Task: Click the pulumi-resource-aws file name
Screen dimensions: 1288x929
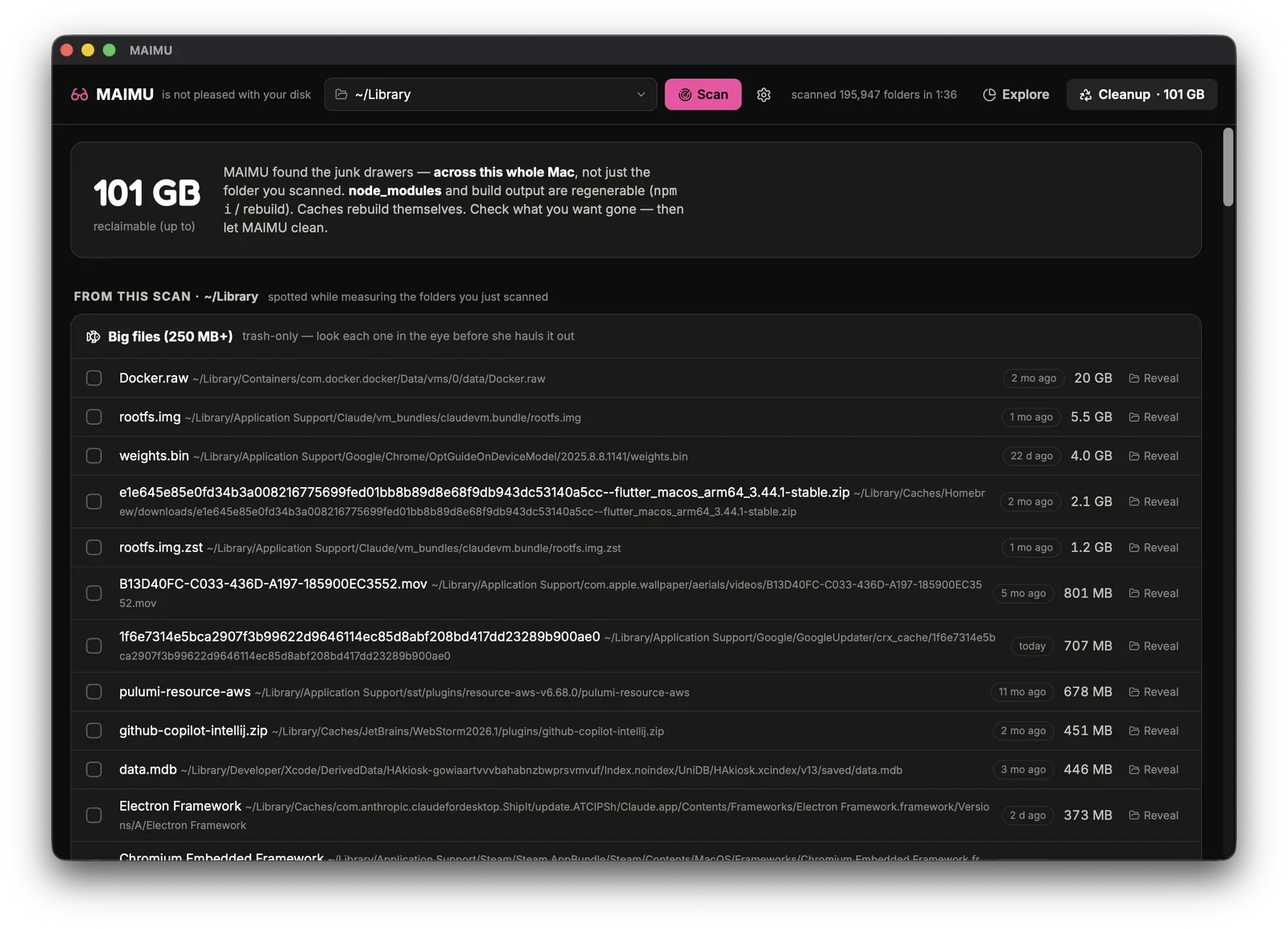Action: click(x=185, y=692)
